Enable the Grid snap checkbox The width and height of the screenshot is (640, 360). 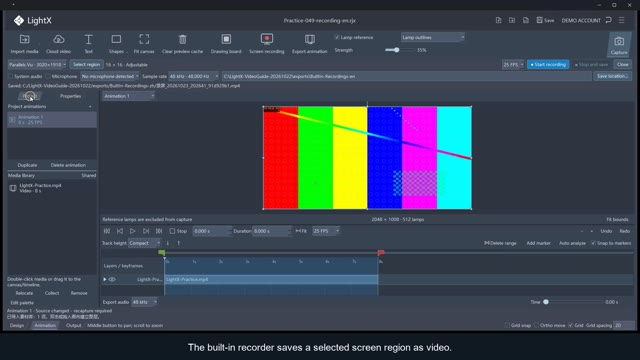pos(507,325)
